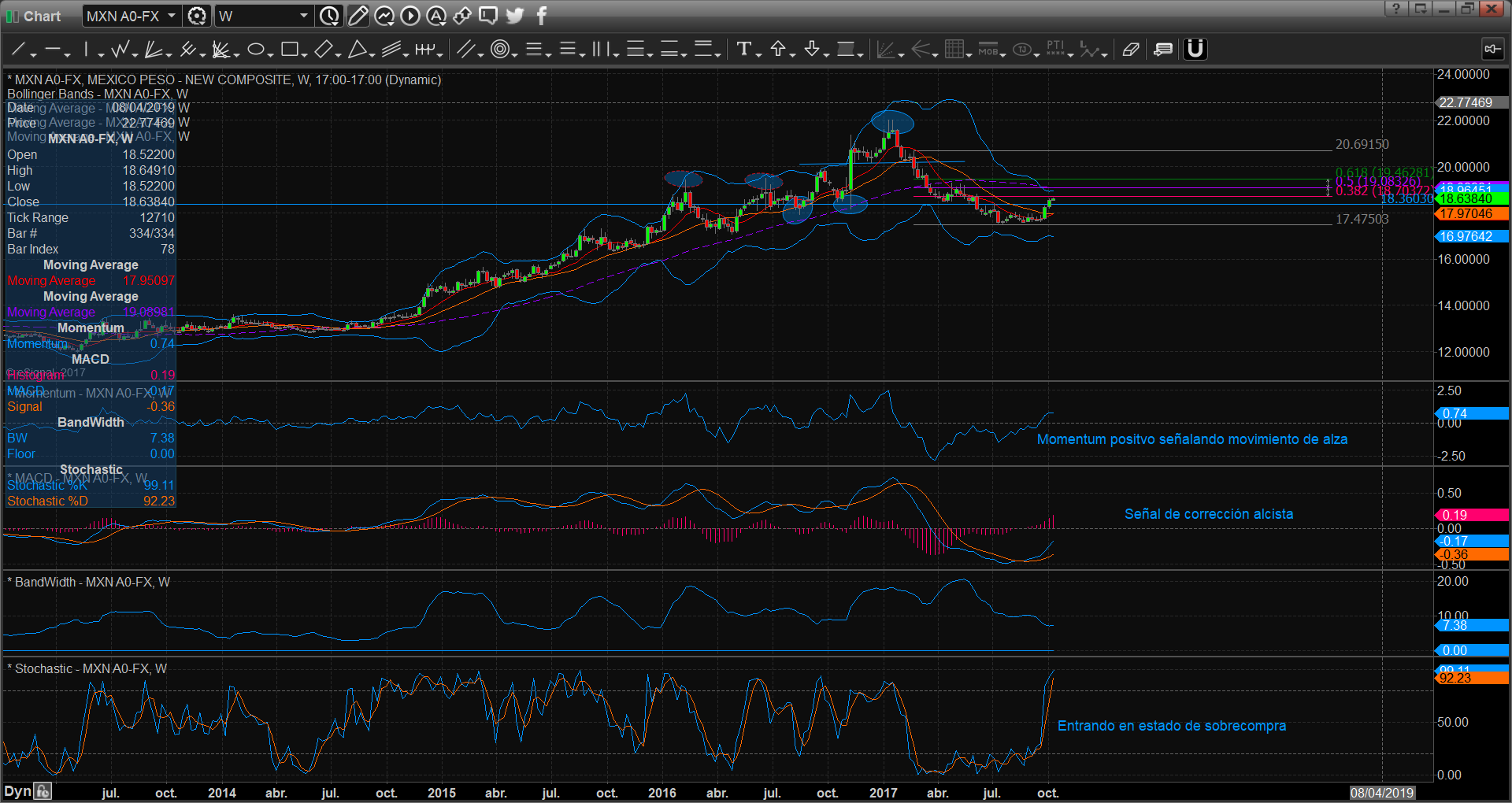Viewport: 1512px width, 803px height.
Task: Expand the triangle tool options arrow
Action: [x=372, y=54]
